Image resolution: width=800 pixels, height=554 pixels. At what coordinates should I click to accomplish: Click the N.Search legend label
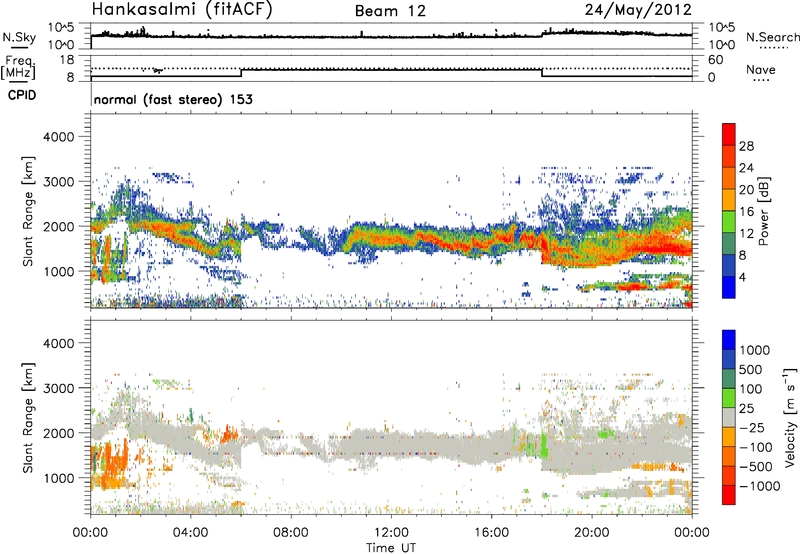tap(772, 37)
